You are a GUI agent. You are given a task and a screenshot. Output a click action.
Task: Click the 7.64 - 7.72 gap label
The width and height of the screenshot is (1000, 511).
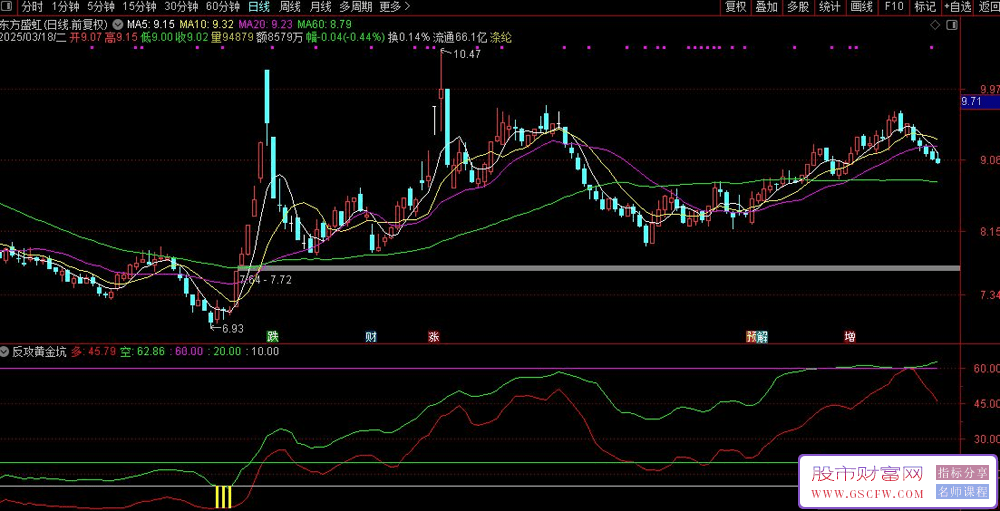pyautogui.click(x=266, y=279)
